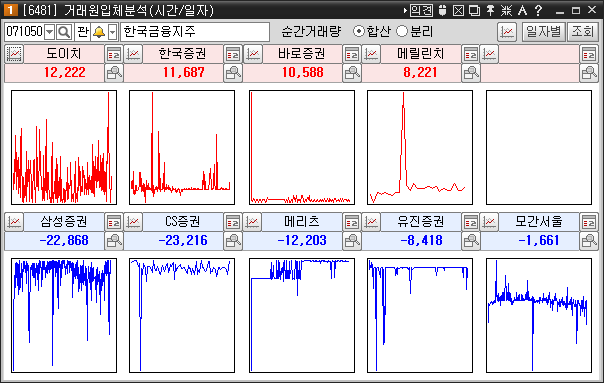Select the 합산 radio button
The width and height of the screenshot is (604, 383).
[359, 32]
